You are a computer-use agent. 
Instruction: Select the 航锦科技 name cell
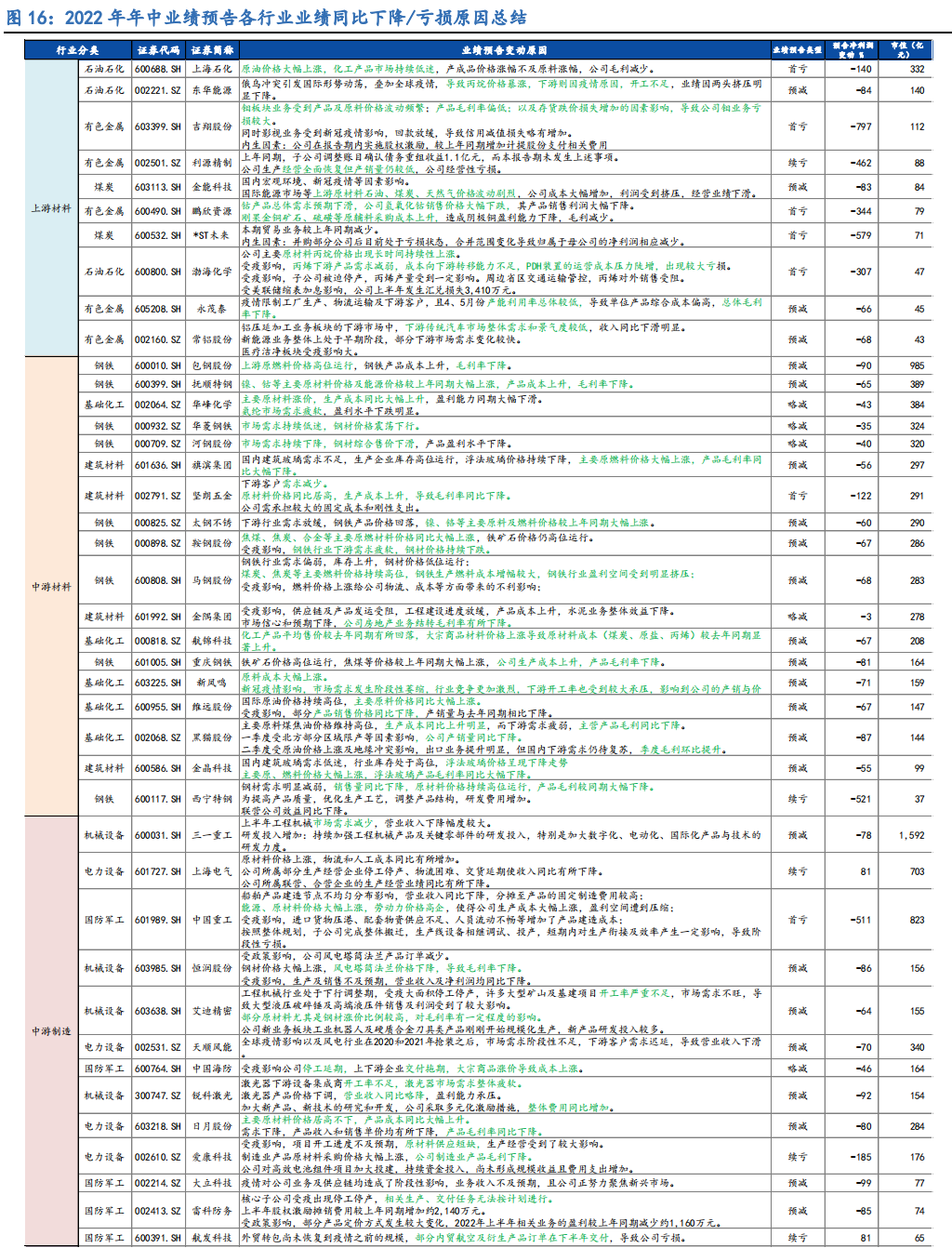click(x=212, y=641)
